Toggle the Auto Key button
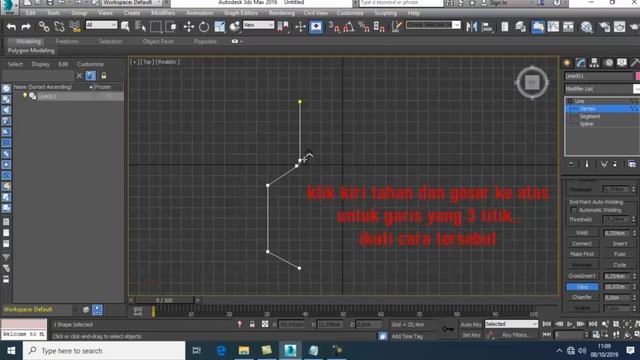The image size is (640, 360). [x=471, y=324]
